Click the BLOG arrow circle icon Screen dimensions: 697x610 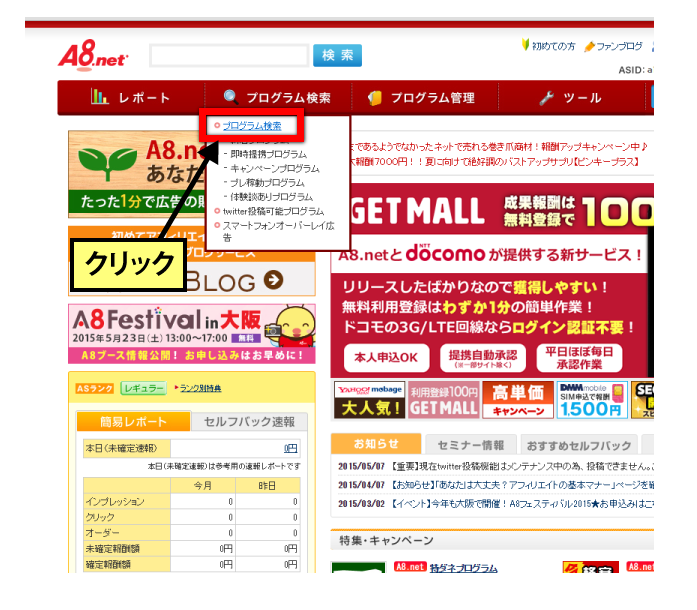273,280
